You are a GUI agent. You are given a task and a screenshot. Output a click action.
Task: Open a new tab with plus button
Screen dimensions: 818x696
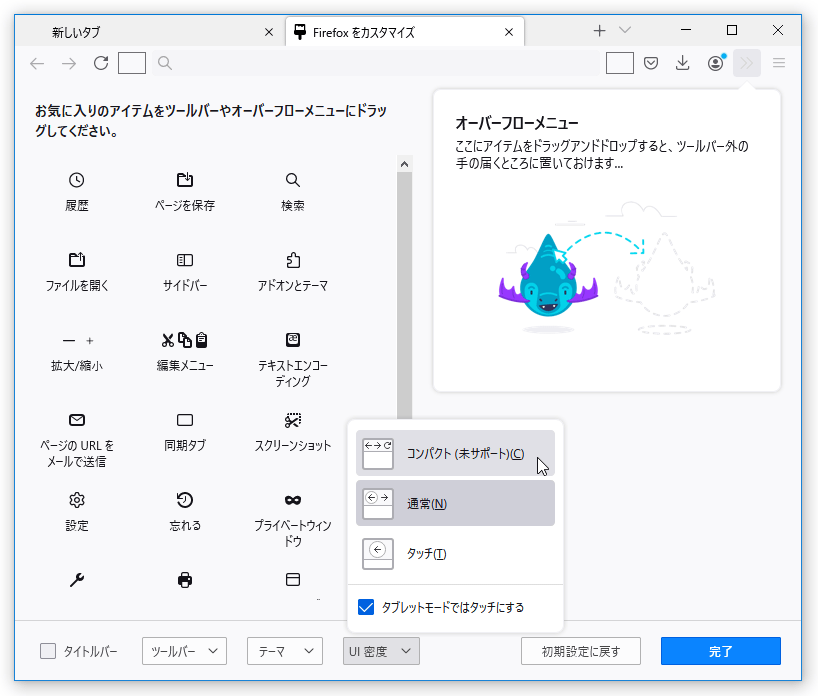pyautogui.click(x=599, y=31)
